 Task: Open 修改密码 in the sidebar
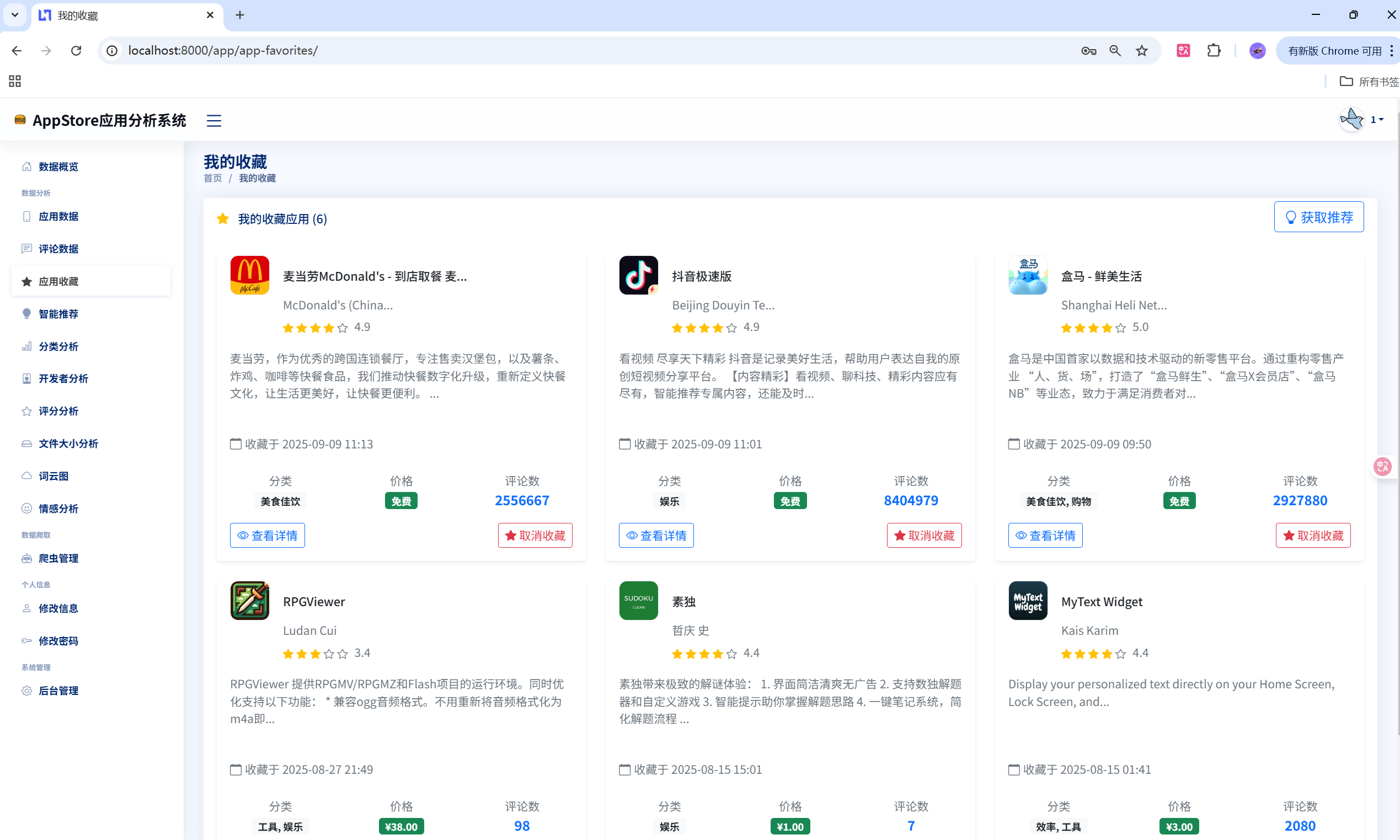point(90,641)
